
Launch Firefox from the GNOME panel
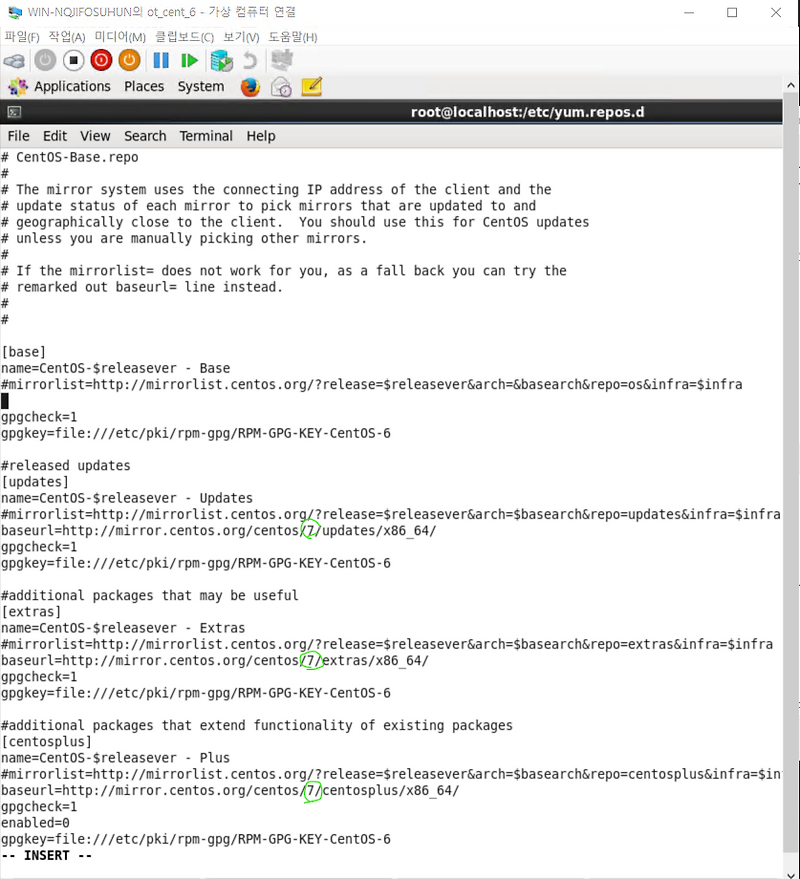tap(250, 87)
